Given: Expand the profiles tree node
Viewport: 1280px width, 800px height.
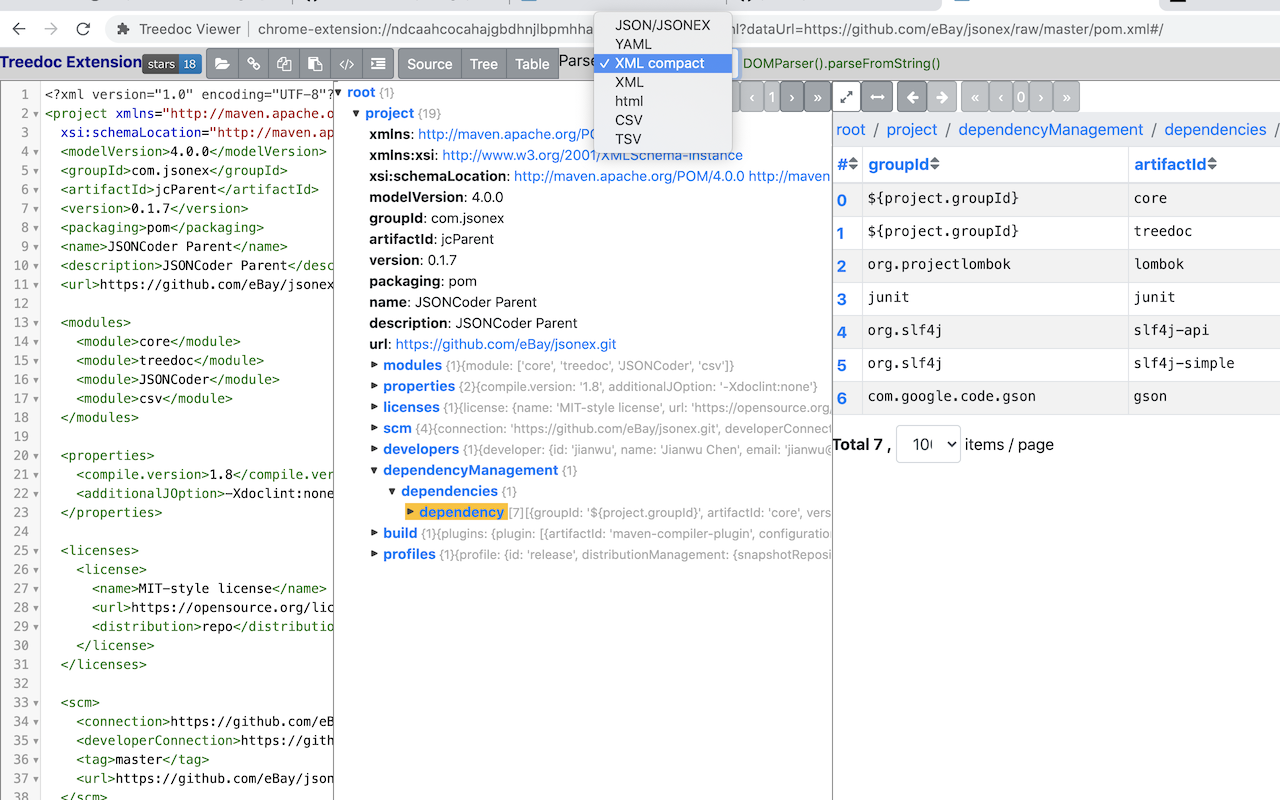Looking at the screenshot, I should click(375, 554).
